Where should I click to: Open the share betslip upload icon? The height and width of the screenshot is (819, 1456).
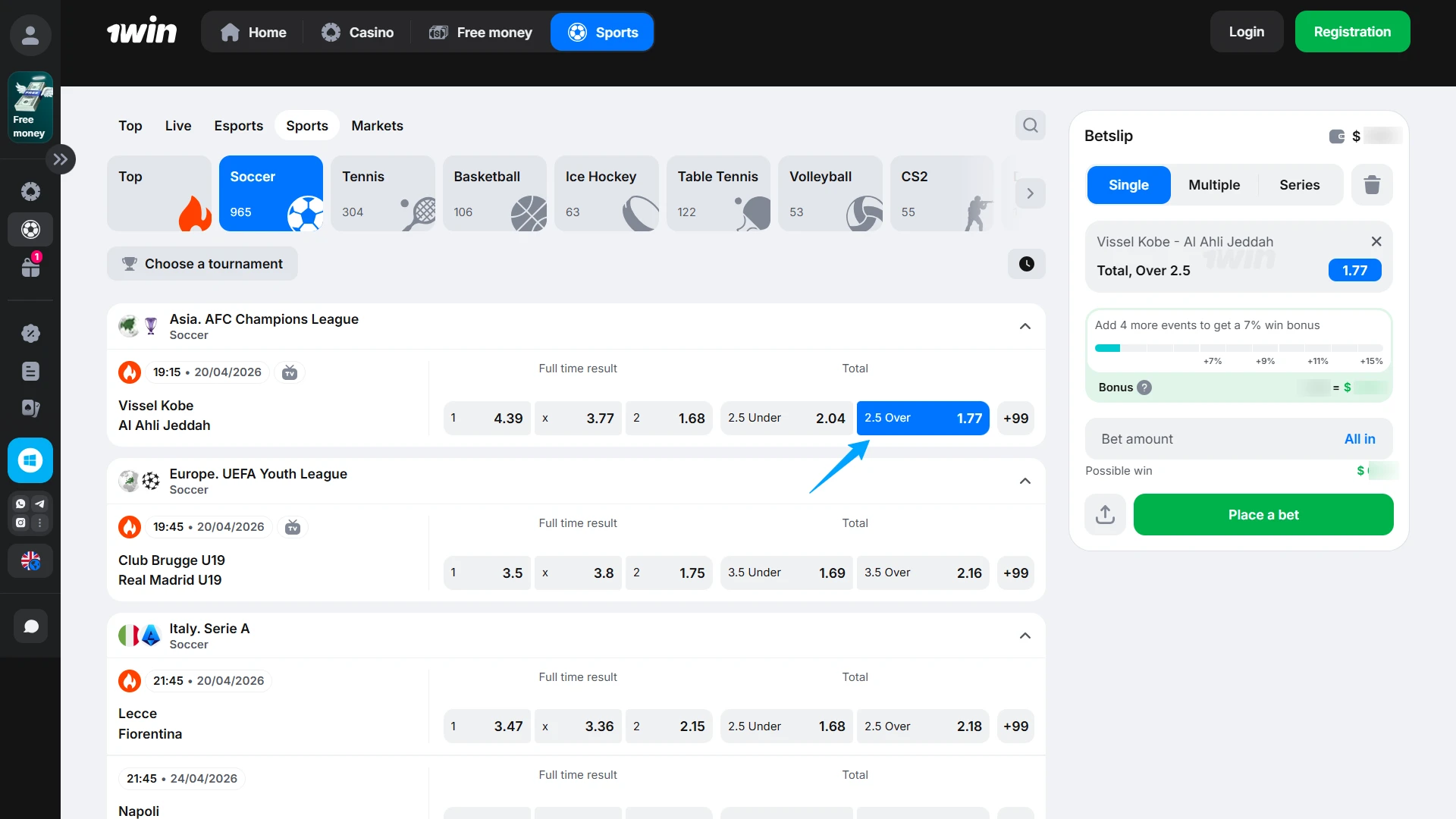[1105, 514]
